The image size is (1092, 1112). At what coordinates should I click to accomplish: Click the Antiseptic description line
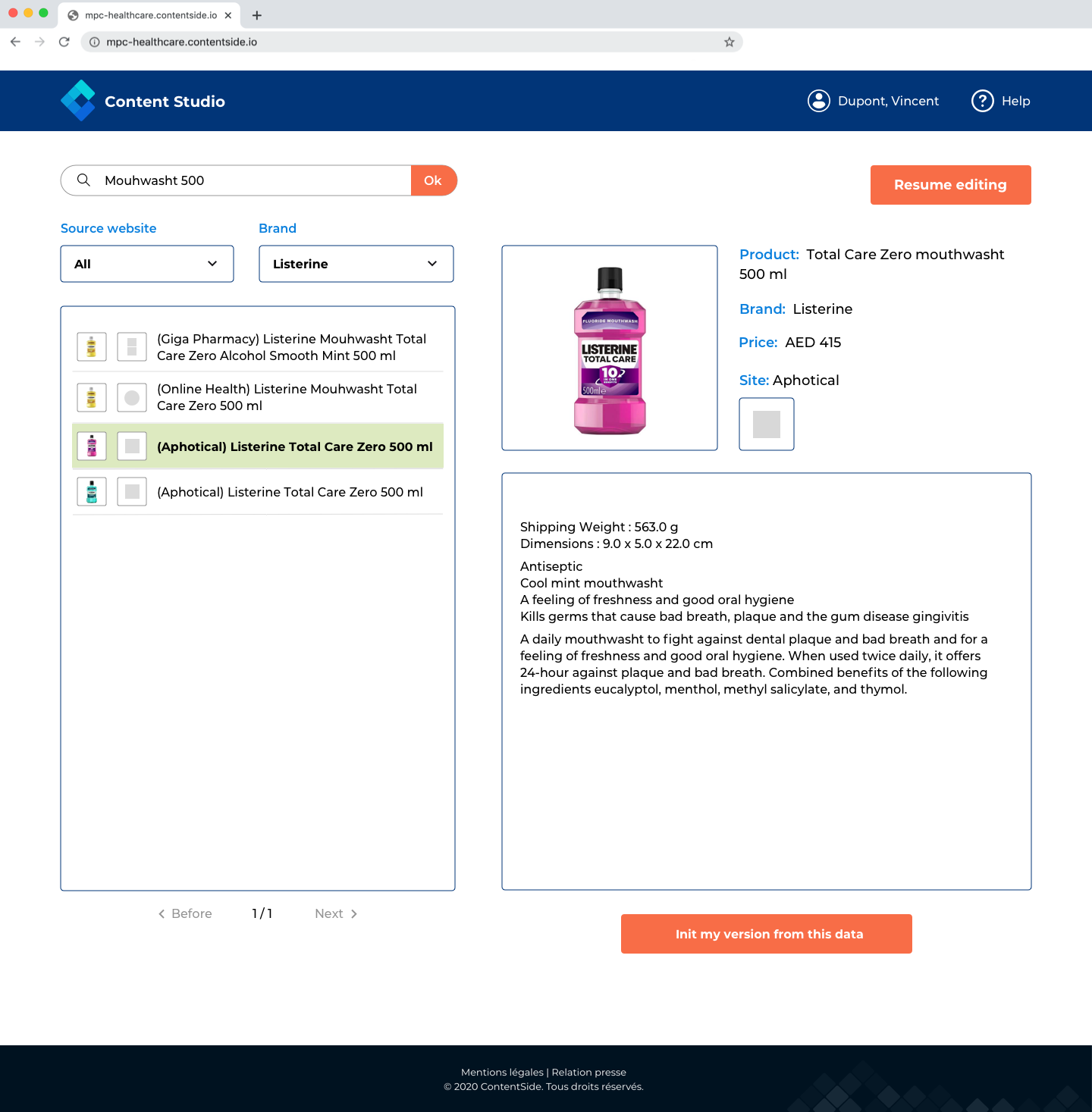click(x=551, y=566)
